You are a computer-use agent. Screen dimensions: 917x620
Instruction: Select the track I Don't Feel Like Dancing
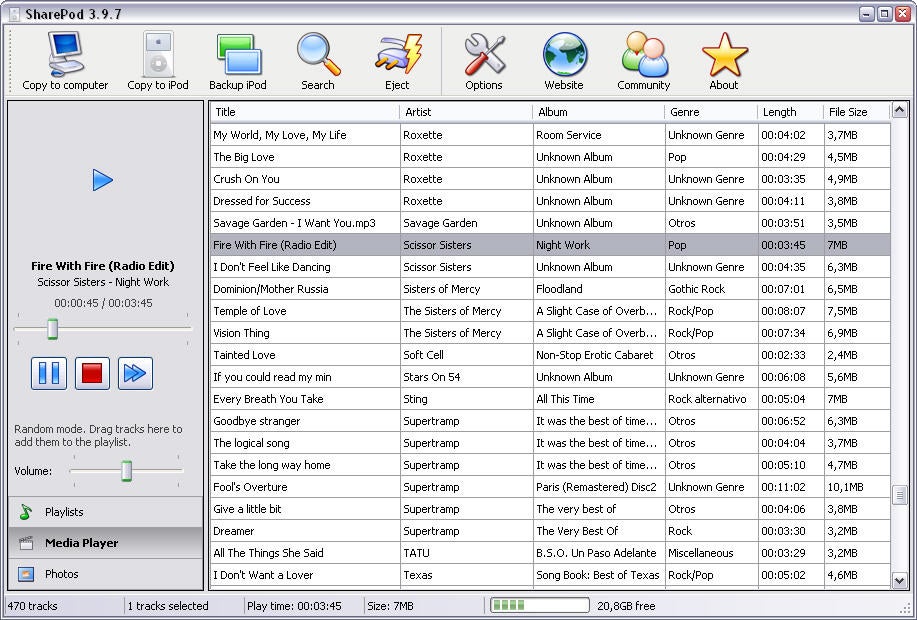point(550,267)
